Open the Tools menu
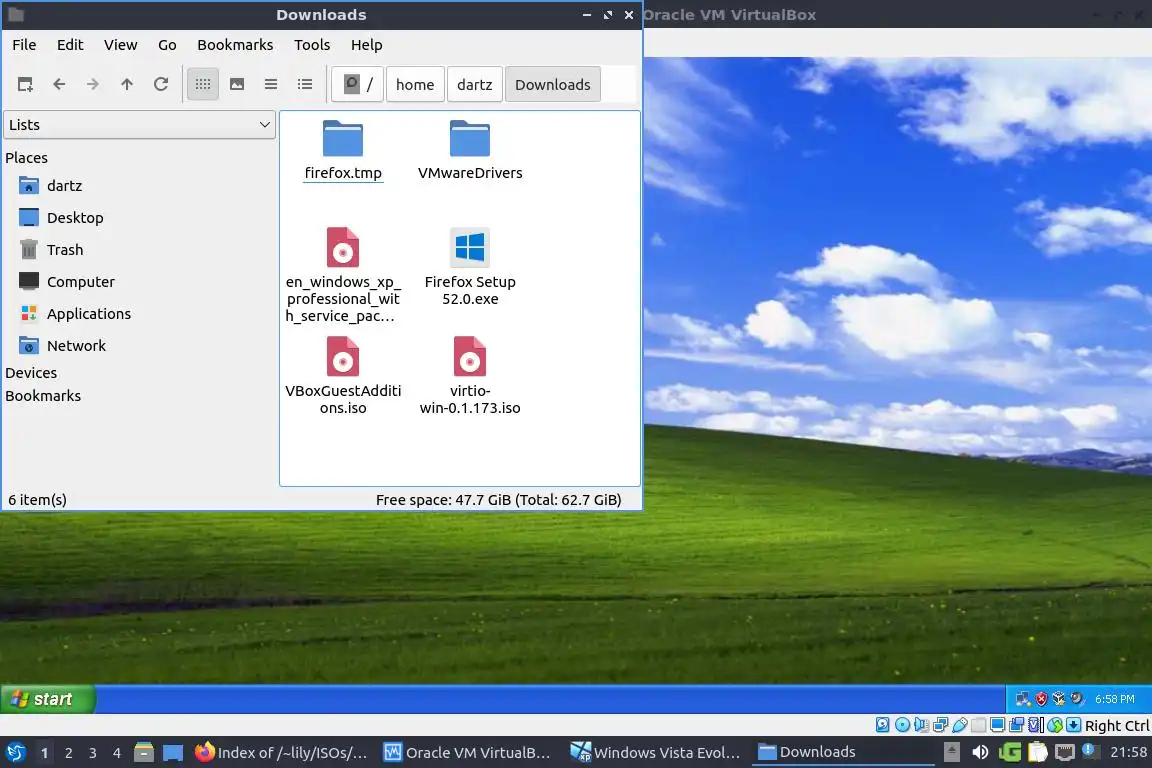The width and height of the screenshot is (1152, 768). (312, 45)
